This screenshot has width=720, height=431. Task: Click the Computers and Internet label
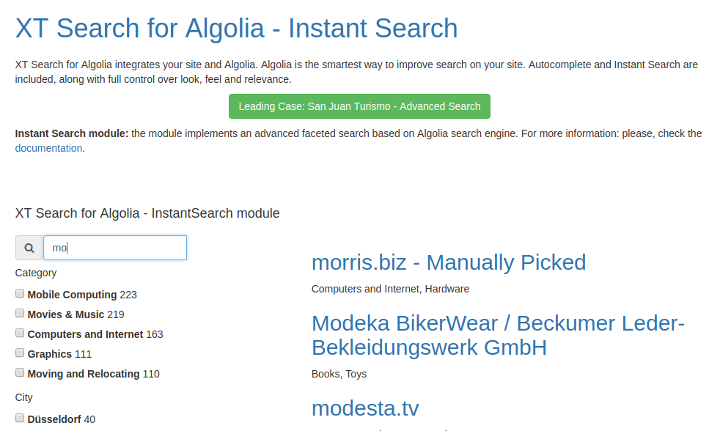85,334
